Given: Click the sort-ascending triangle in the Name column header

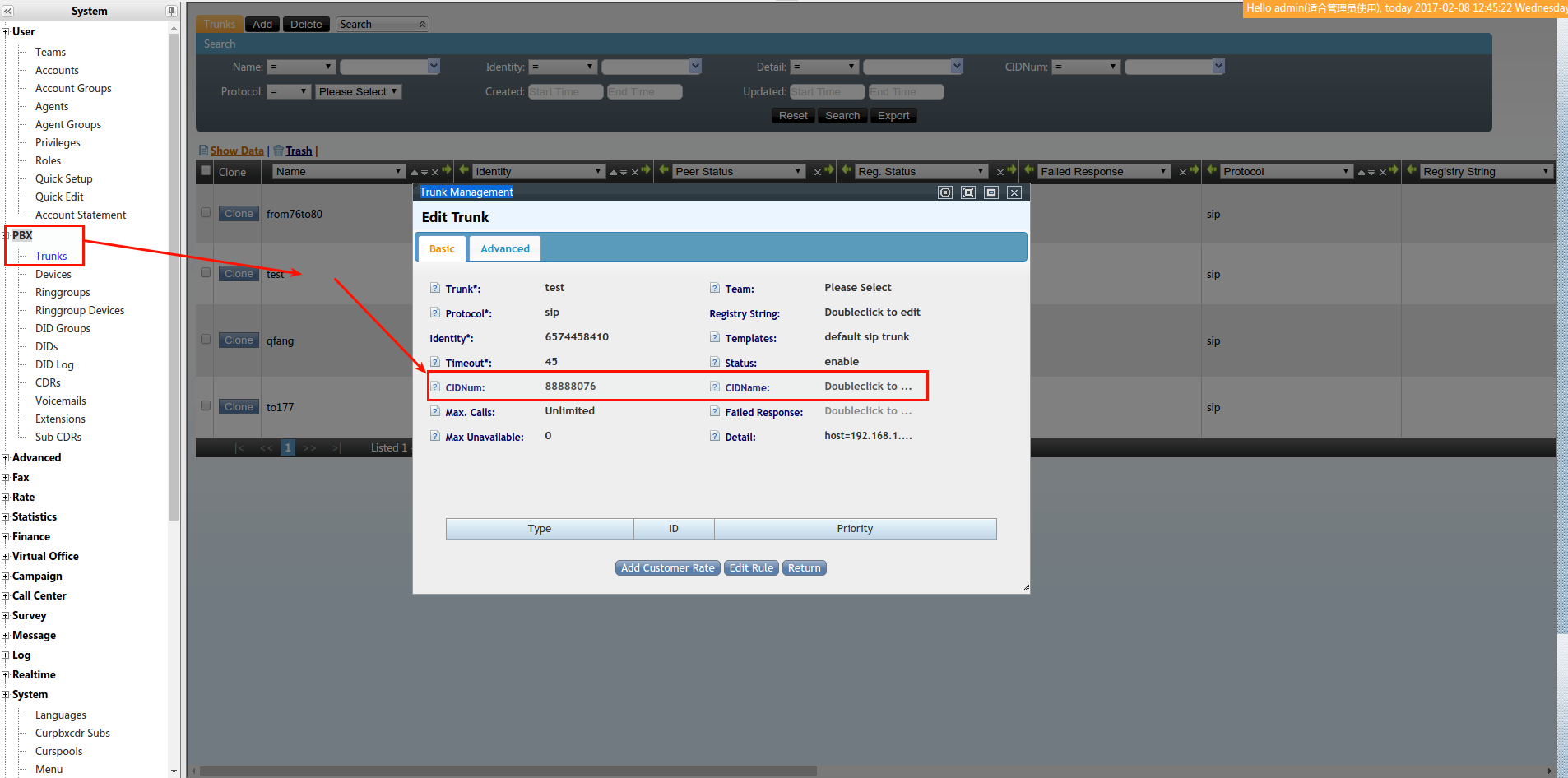Looking at the screenshot, I should click(415, 172).
